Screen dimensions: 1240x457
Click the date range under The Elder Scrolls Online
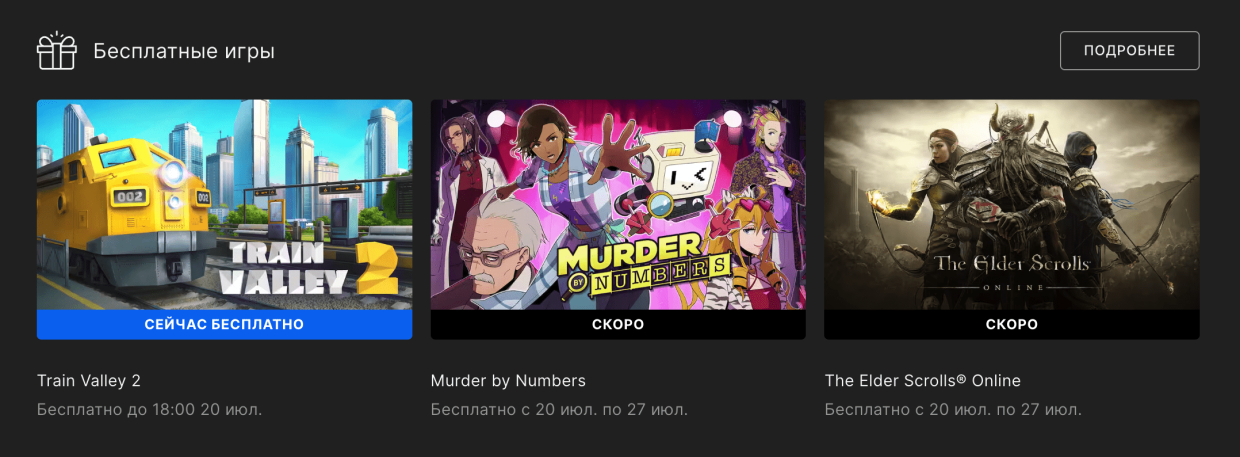point(953,410)
